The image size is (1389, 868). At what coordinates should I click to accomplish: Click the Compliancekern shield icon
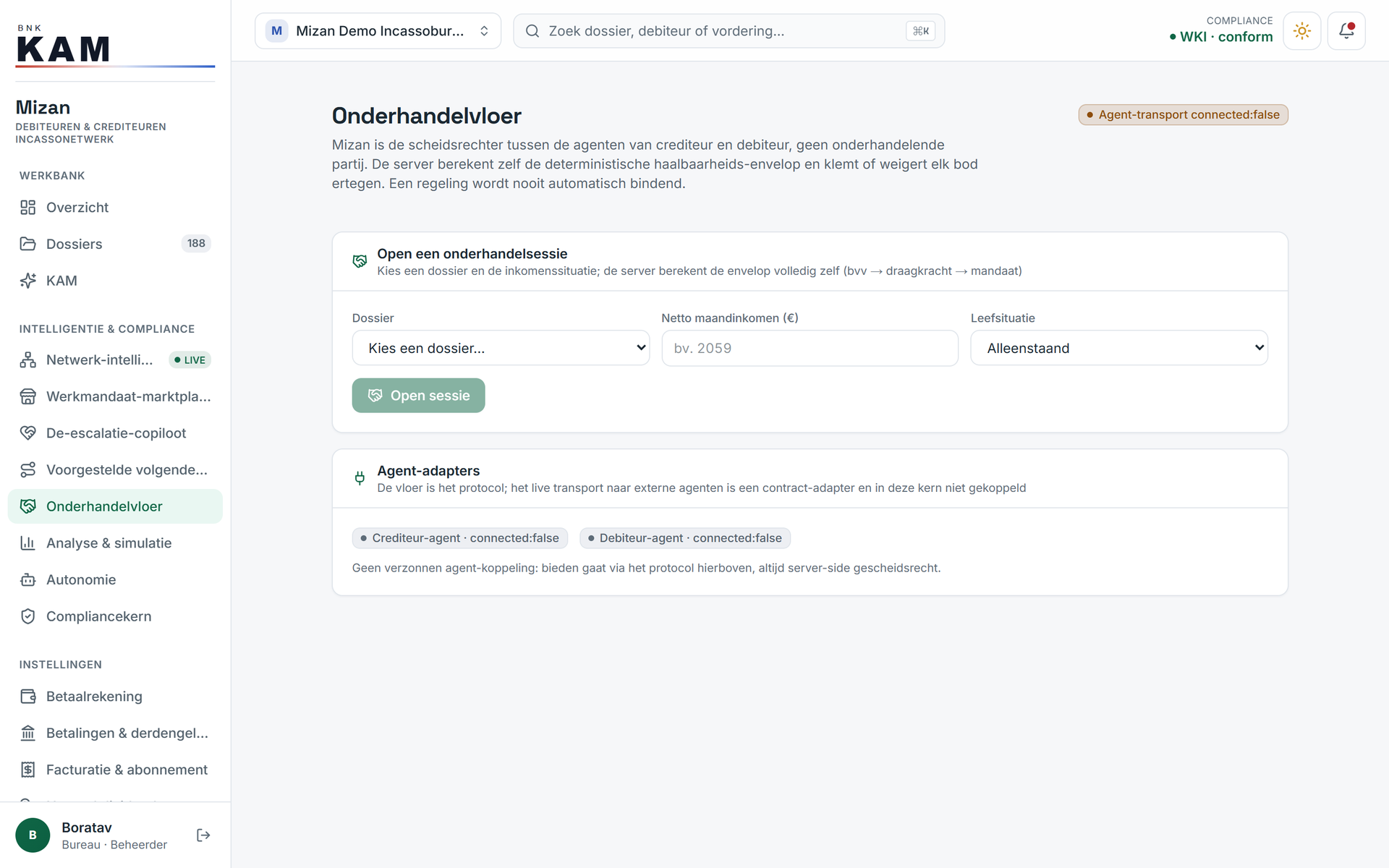(27, 616)
